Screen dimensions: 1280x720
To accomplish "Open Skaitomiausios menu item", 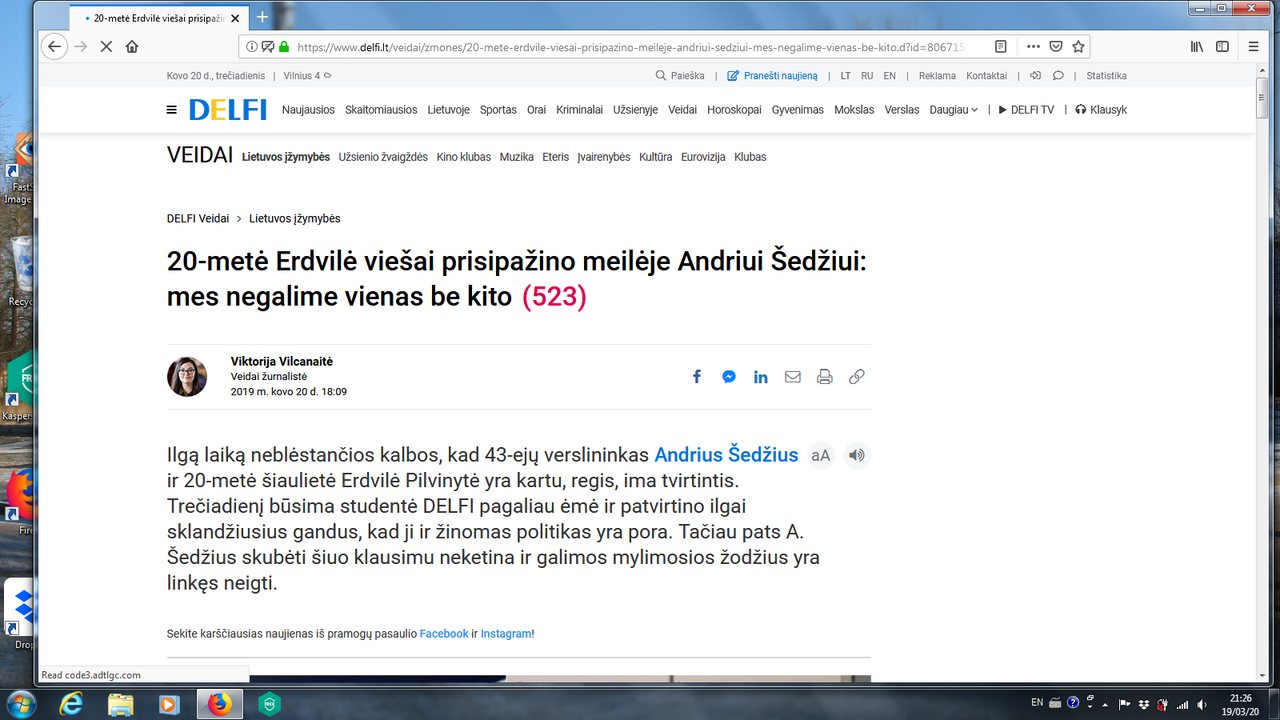I will (381, 110).
